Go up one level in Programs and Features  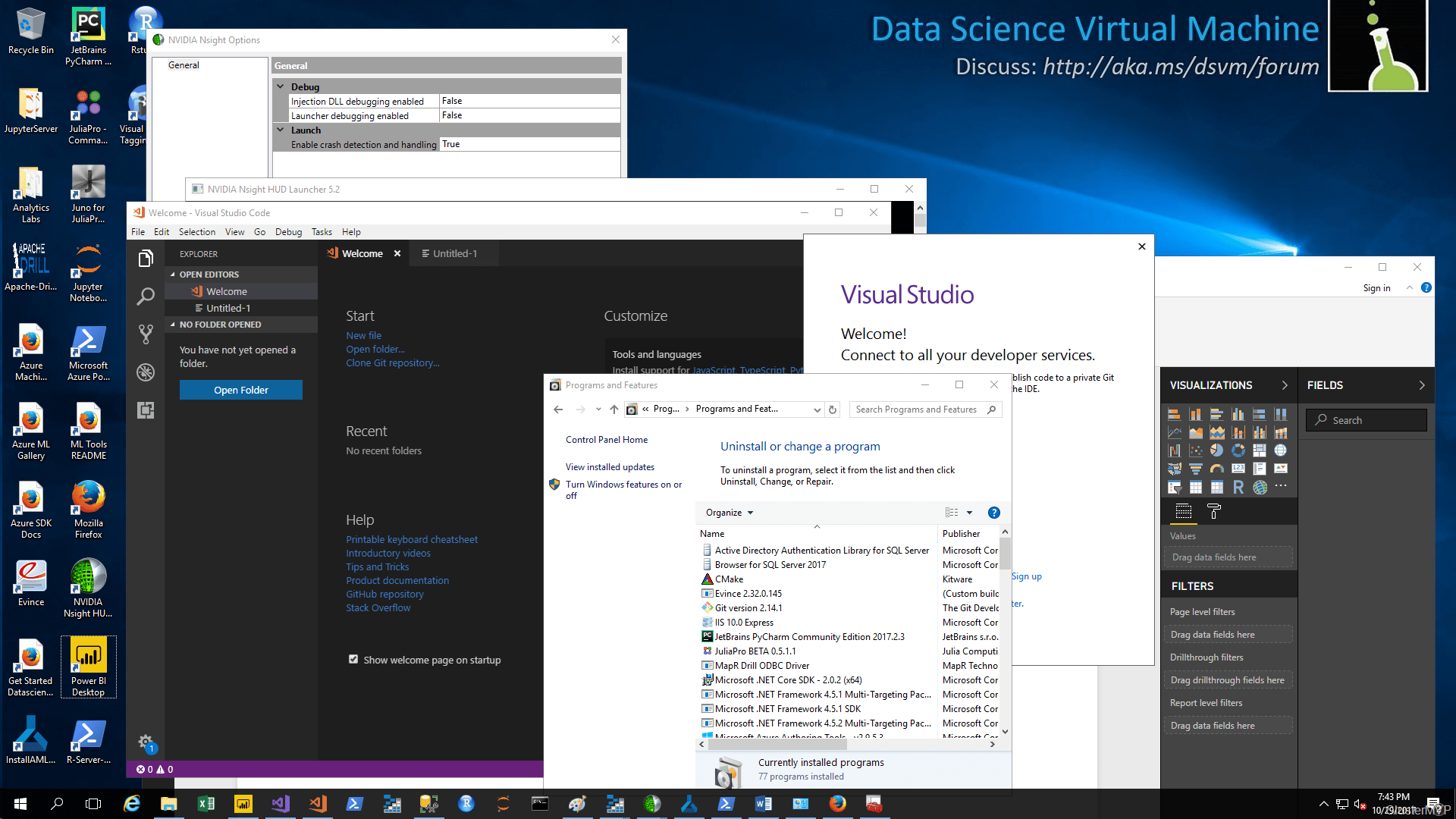click(614, 409)
